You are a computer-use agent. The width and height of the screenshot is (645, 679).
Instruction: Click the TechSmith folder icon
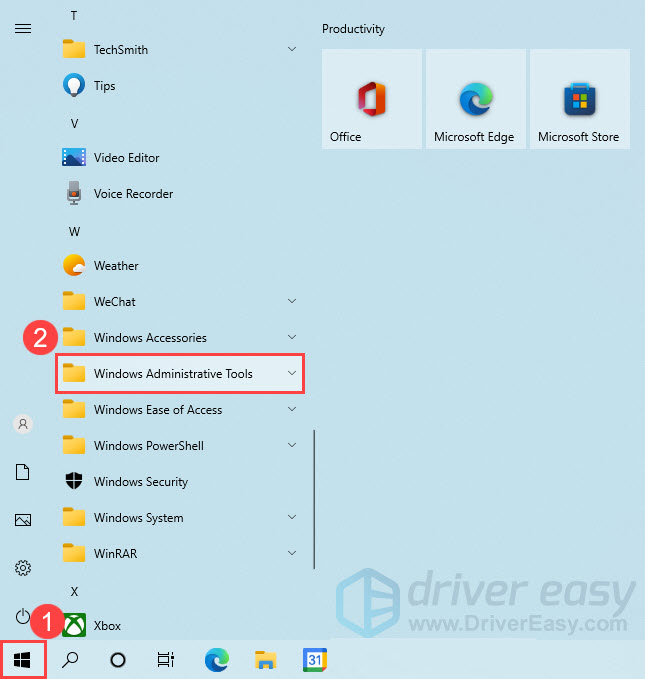point(74,49)
